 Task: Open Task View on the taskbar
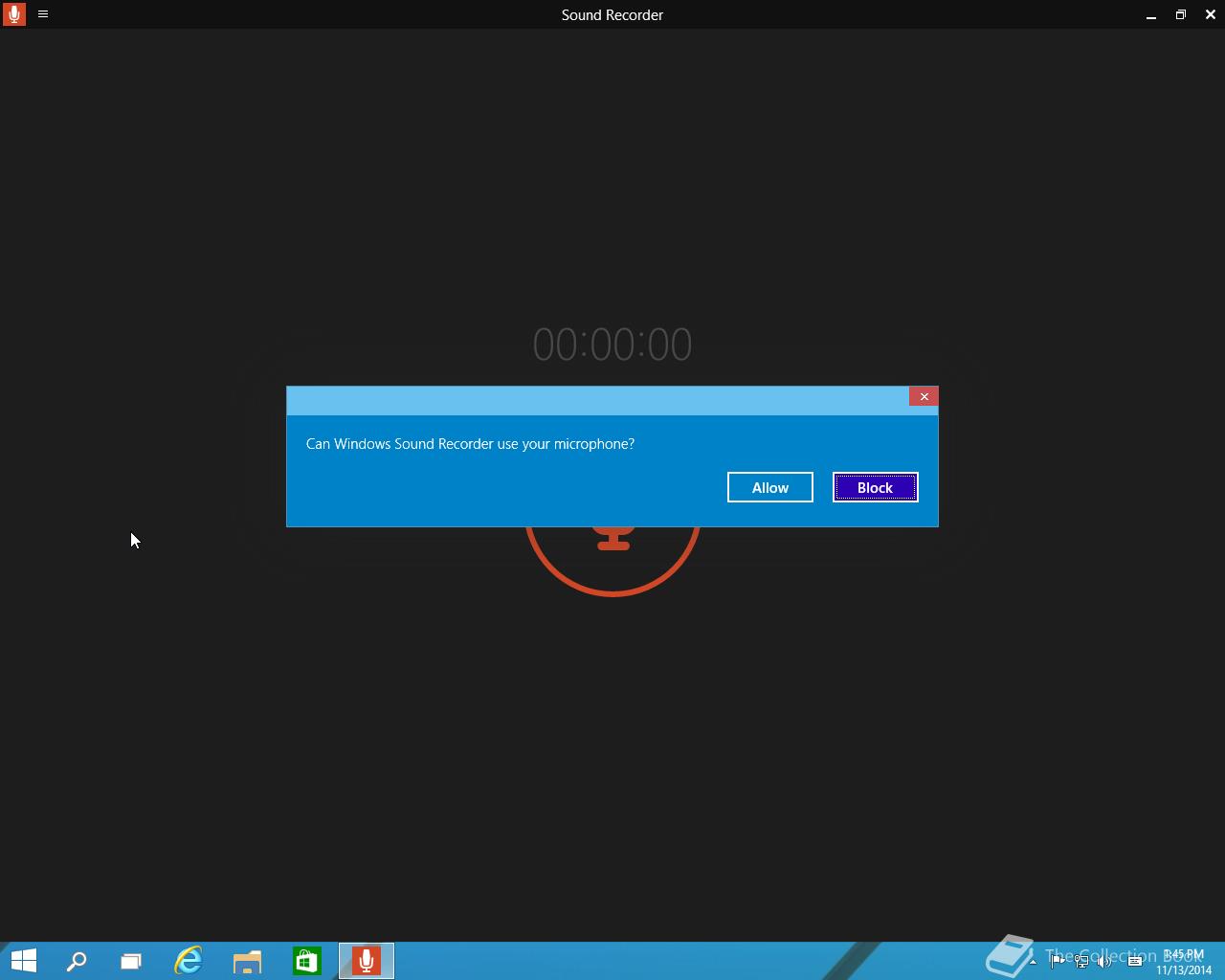coord(131,960)
